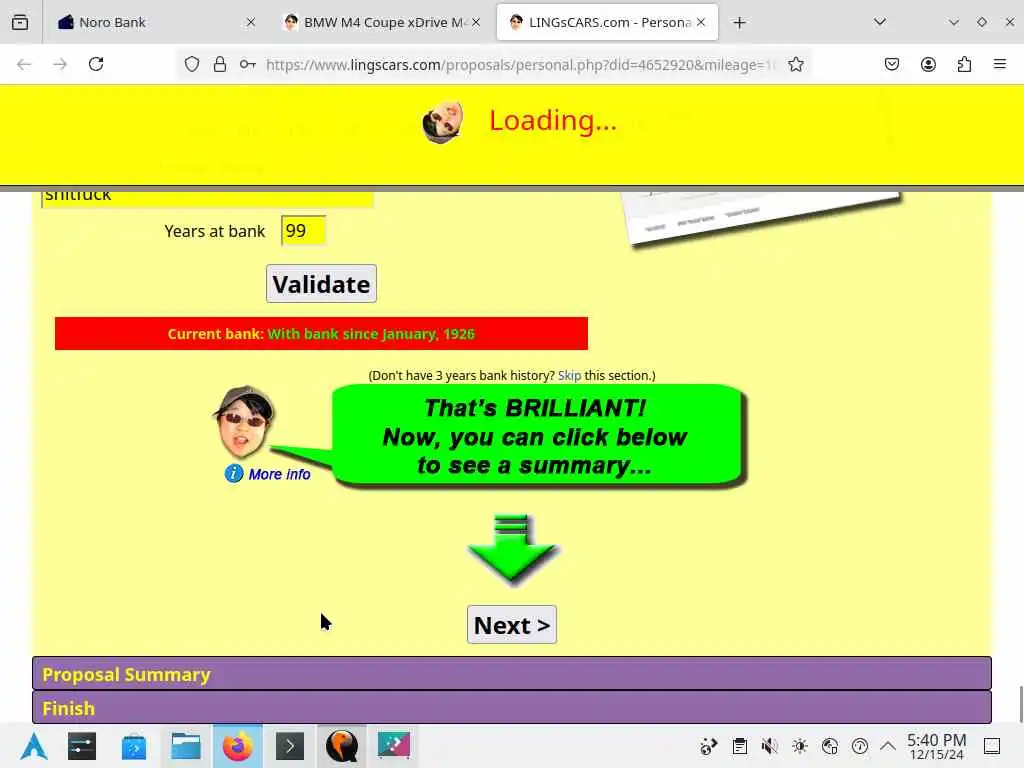1024x768 pixels.
Task: Open the application launcher in the taskbar
Action: [33, 746]
